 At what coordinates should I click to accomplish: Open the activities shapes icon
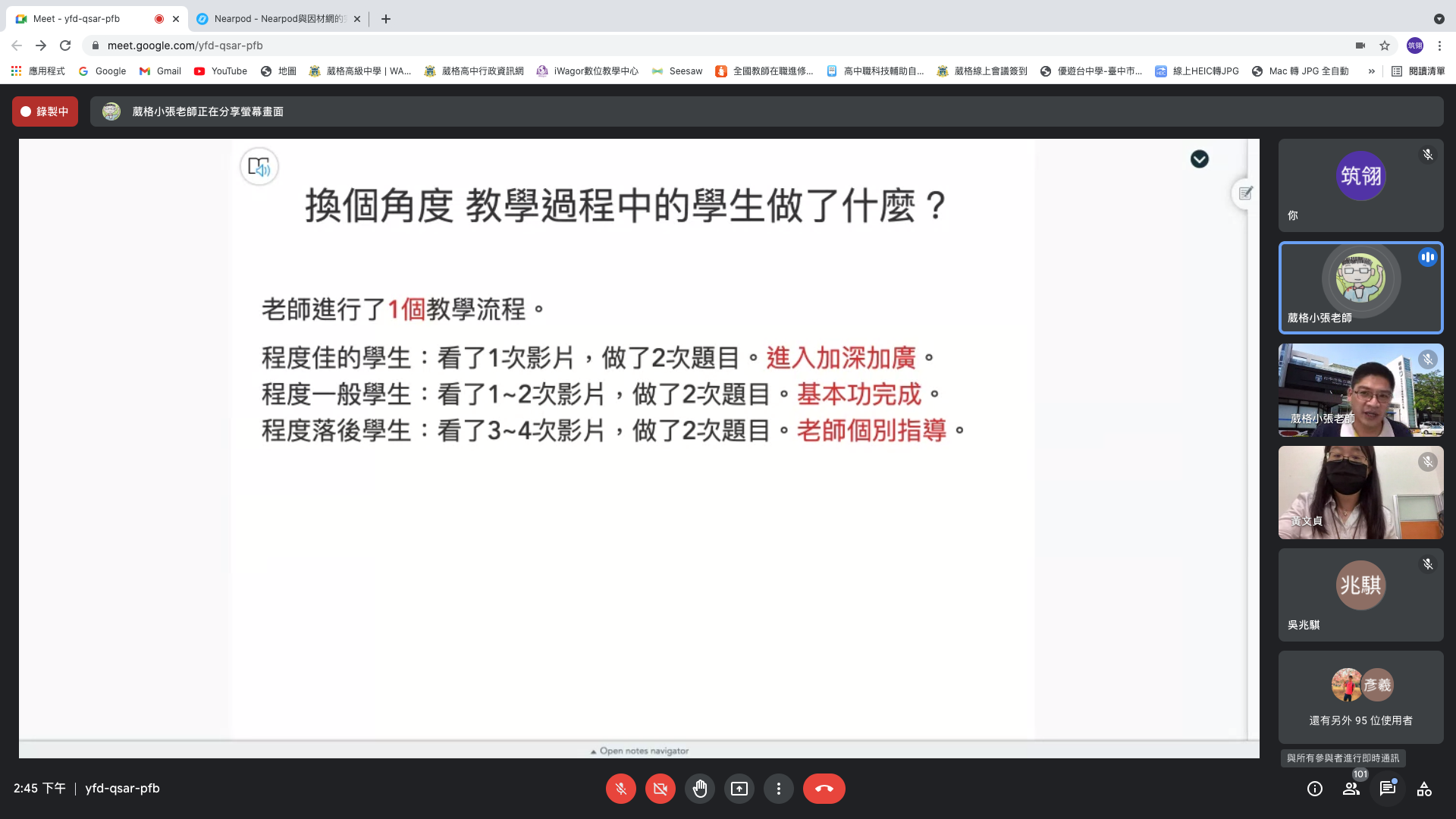(x=1424, y=789)
